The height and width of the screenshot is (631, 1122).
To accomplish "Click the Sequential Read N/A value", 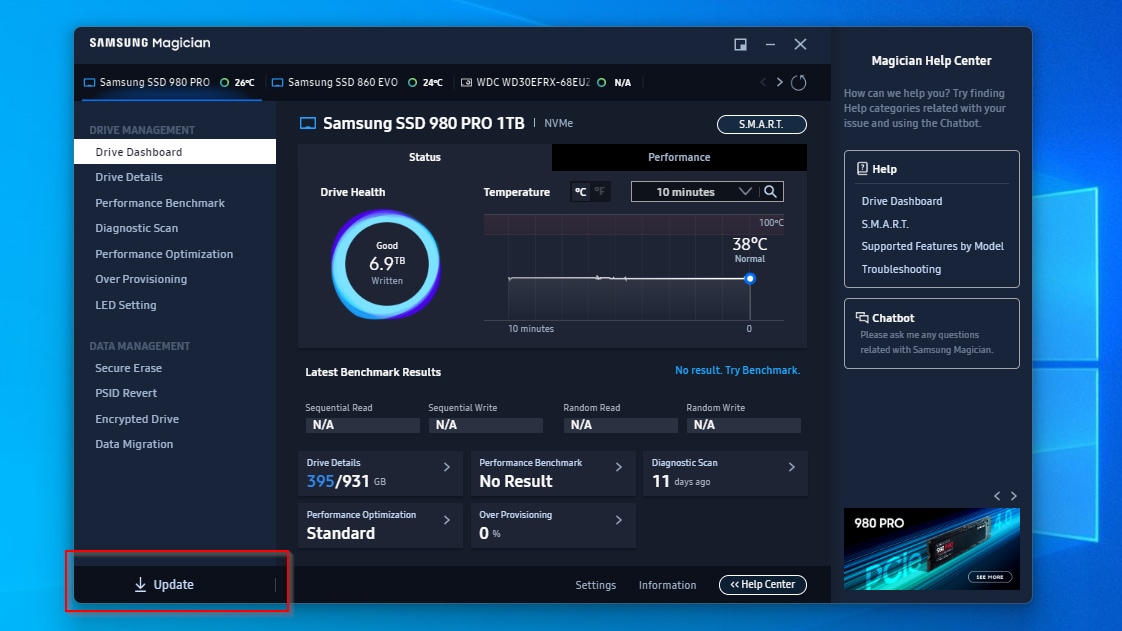I will 362,425.
